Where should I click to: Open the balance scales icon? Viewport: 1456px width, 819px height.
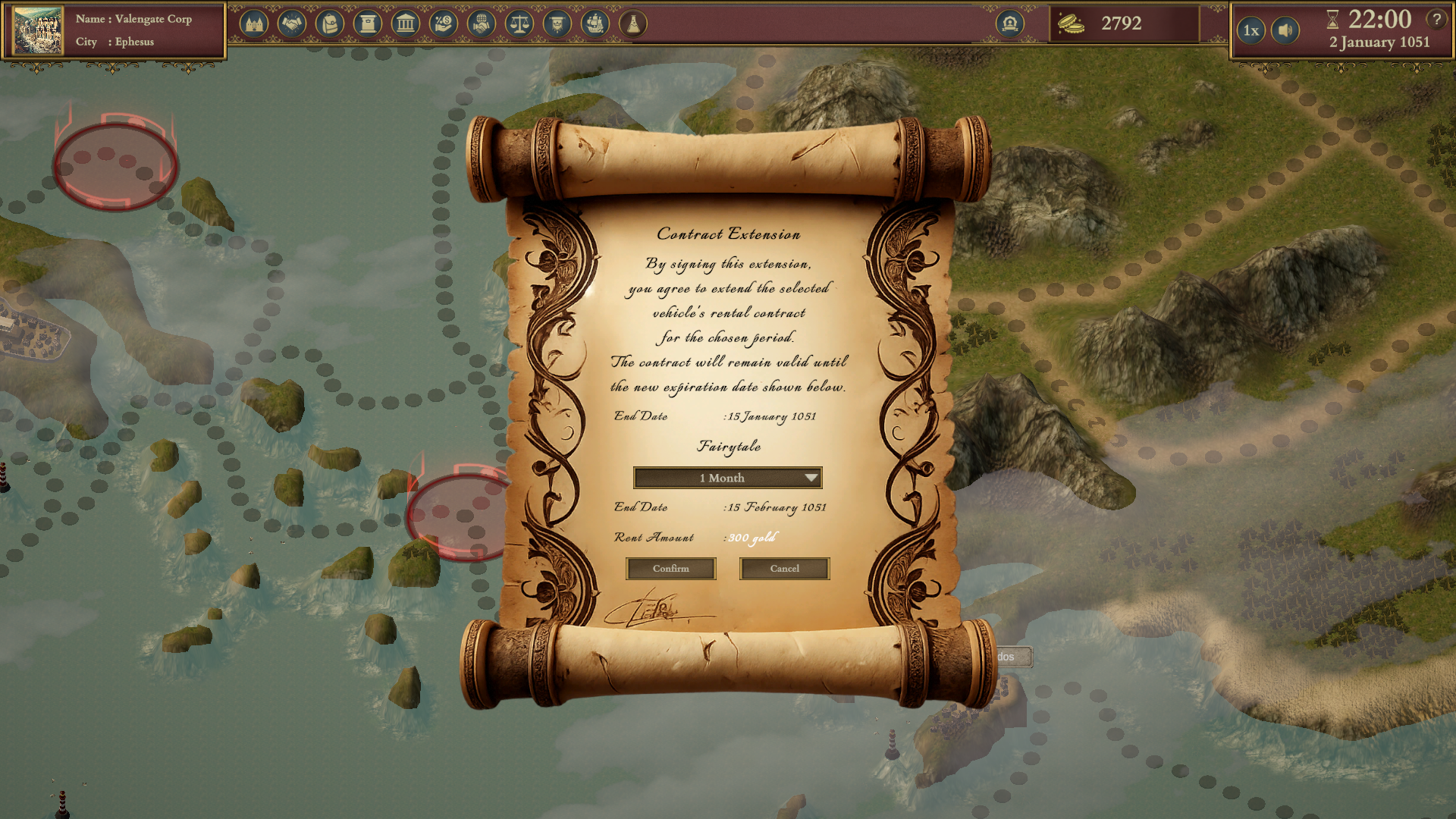point(519,24)
